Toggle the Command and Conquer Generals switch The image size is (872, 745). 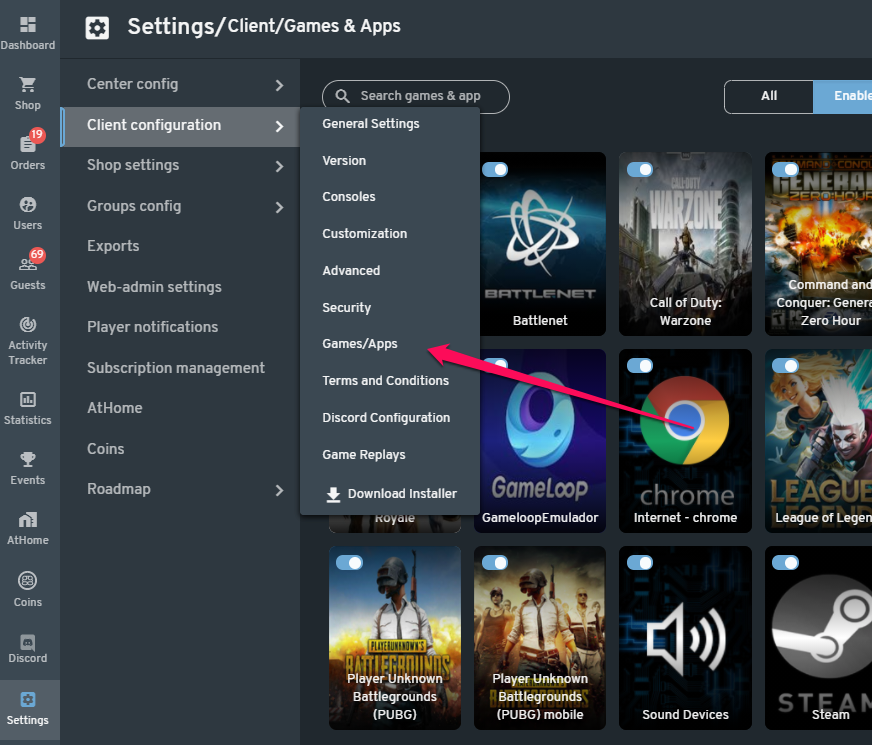point(785,169)
